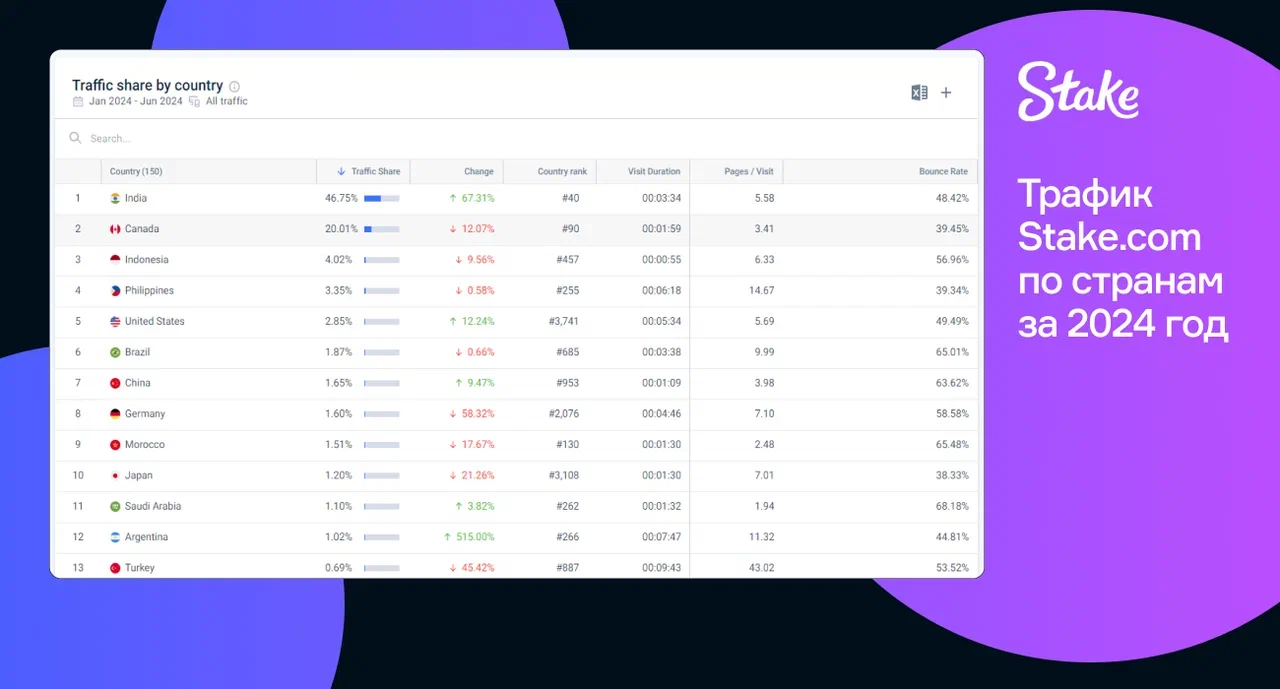Screen dimensions: 1280x689
Task: Open the info icon beside Traffic share by country
Action: 234,87
